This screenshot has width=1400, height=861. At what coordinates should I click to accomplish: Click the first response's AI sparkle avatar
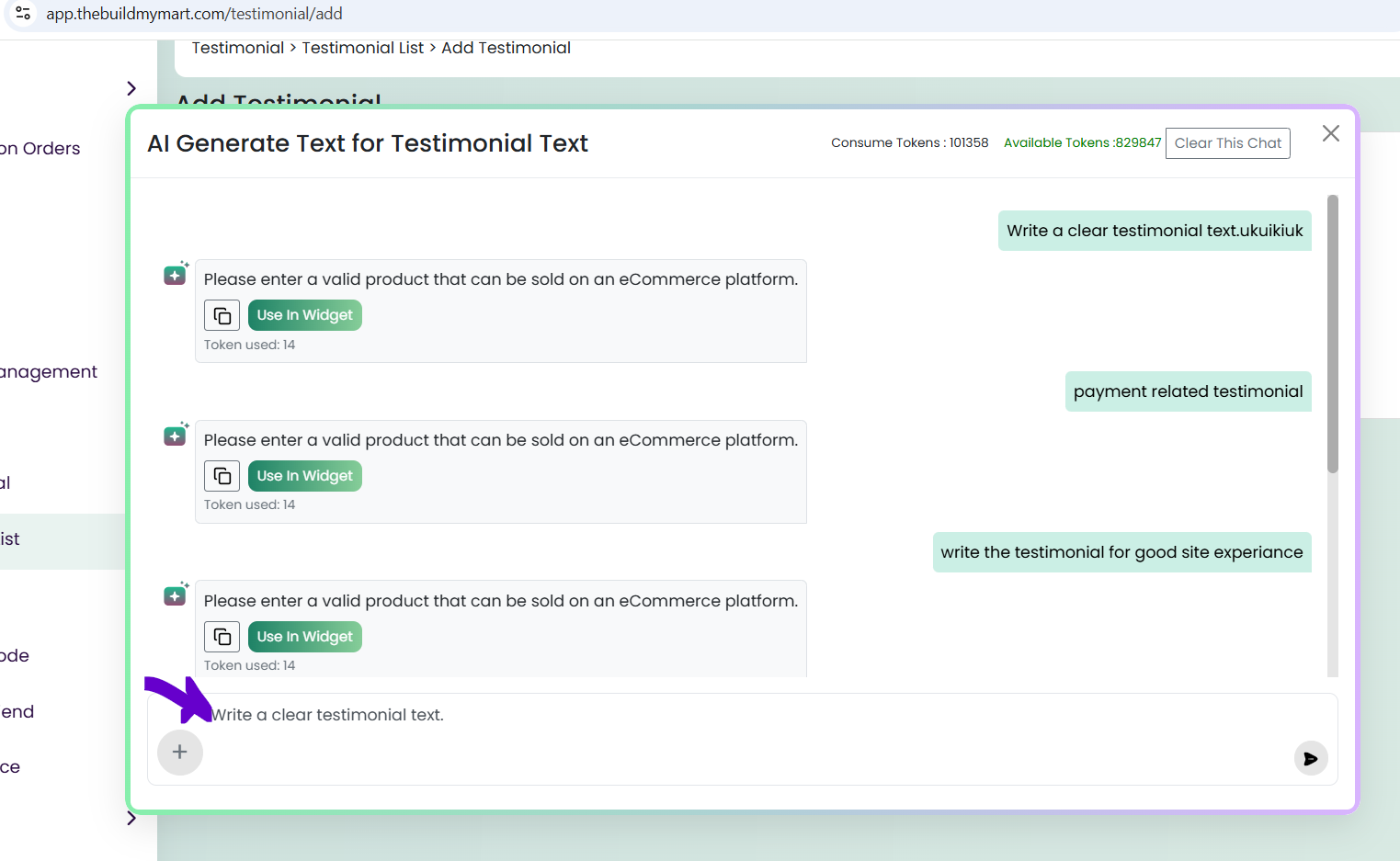pyautogui.click(x=176, y=274)
